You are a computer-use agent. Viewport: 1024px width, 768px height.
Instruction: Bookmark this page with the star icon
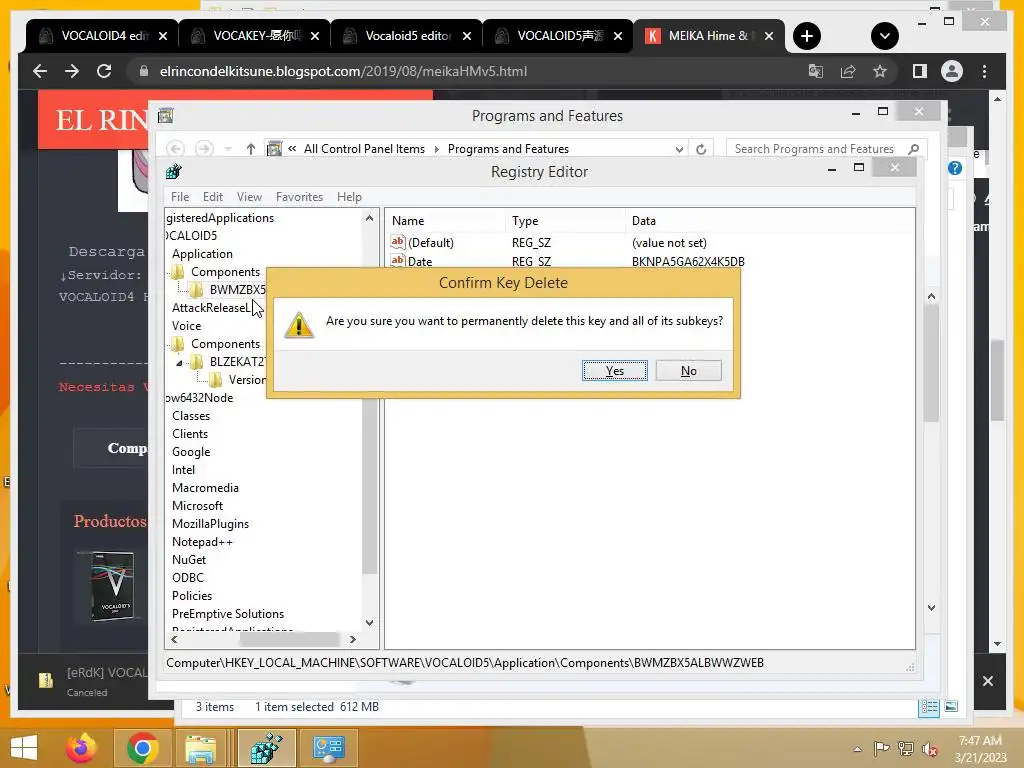coord(880,71)
